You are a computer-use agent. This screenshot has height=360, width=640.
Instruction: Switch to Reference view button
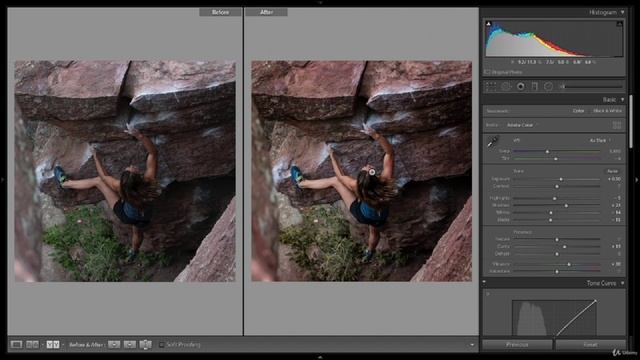click(32, 344)
